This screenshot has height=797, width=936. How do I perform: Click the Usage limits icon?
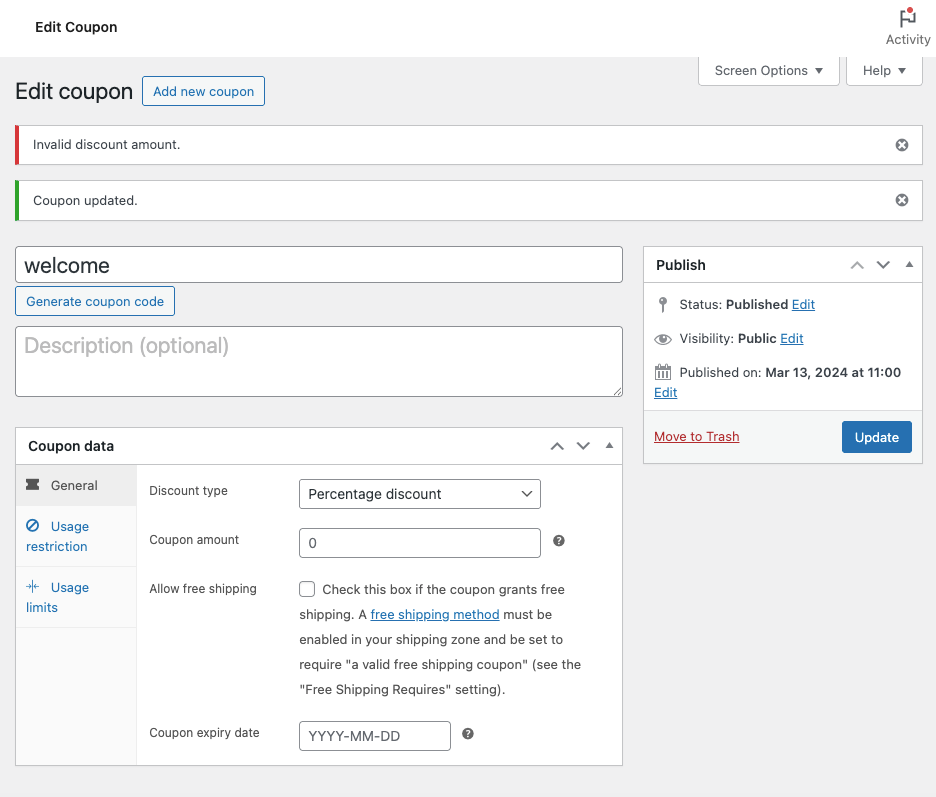33,586
